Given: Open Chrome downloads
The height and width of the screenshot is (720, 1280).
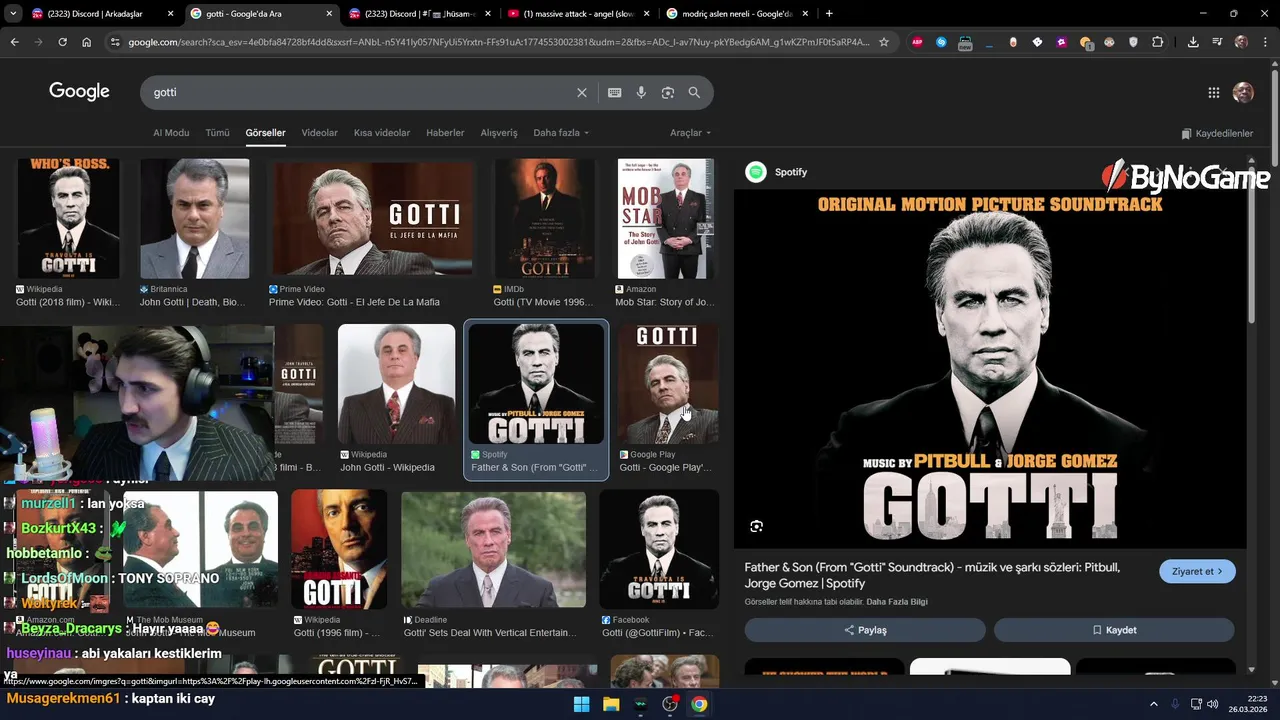Looking at the screenshot, I should (1193, 42).
